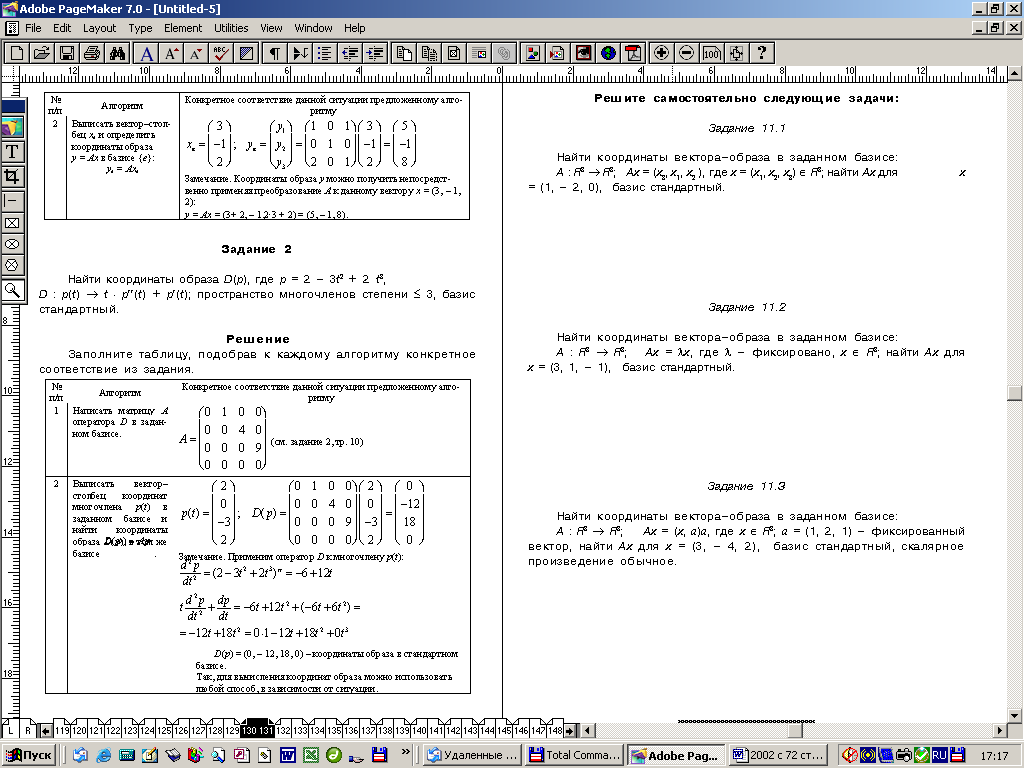Click the Place image icon
The image size is (1024, 768).
[557, 53]
